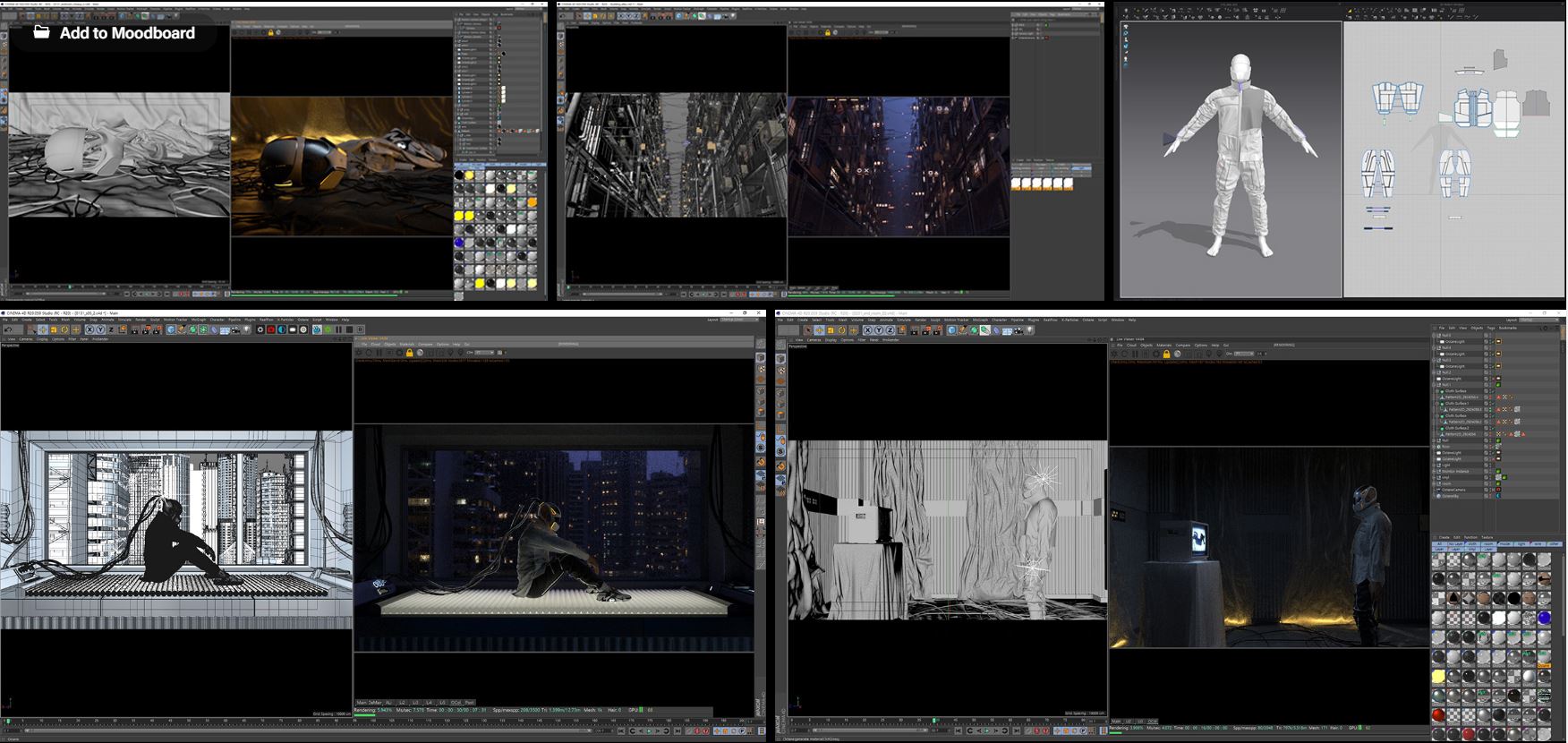Open the MoGraph menu in the lower-left Cinema 4D window
1568x743 pixels.
[x=199, y=320]
